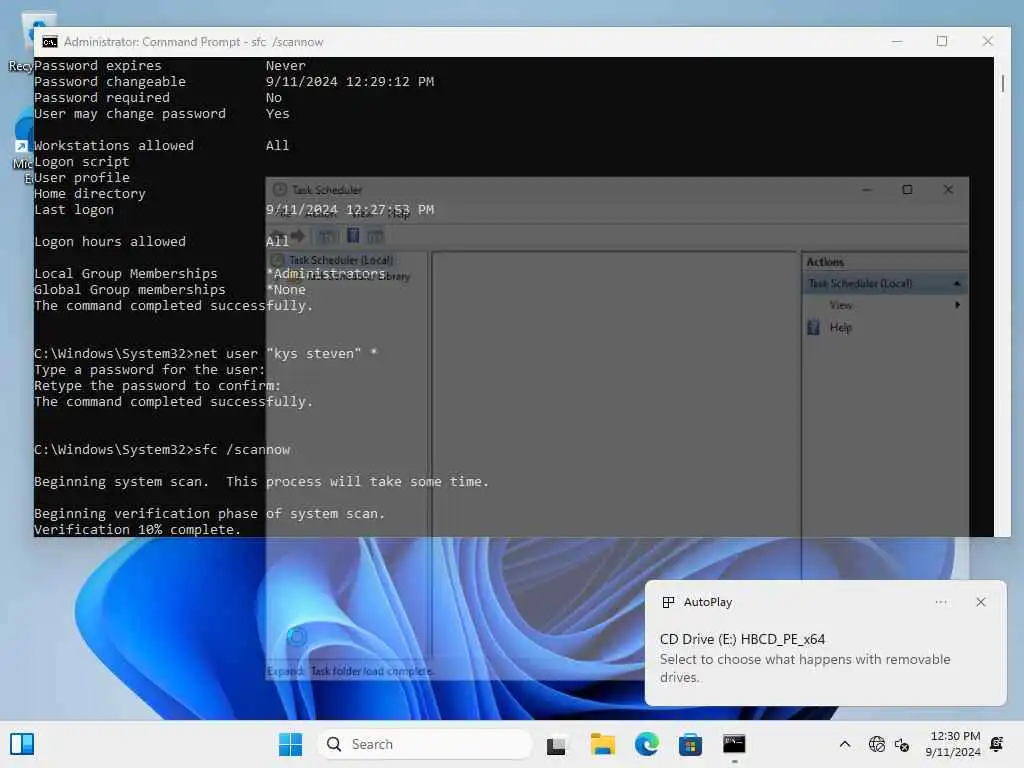
Task: Maximize the Task Scheduler window
Action: (907, 189)
